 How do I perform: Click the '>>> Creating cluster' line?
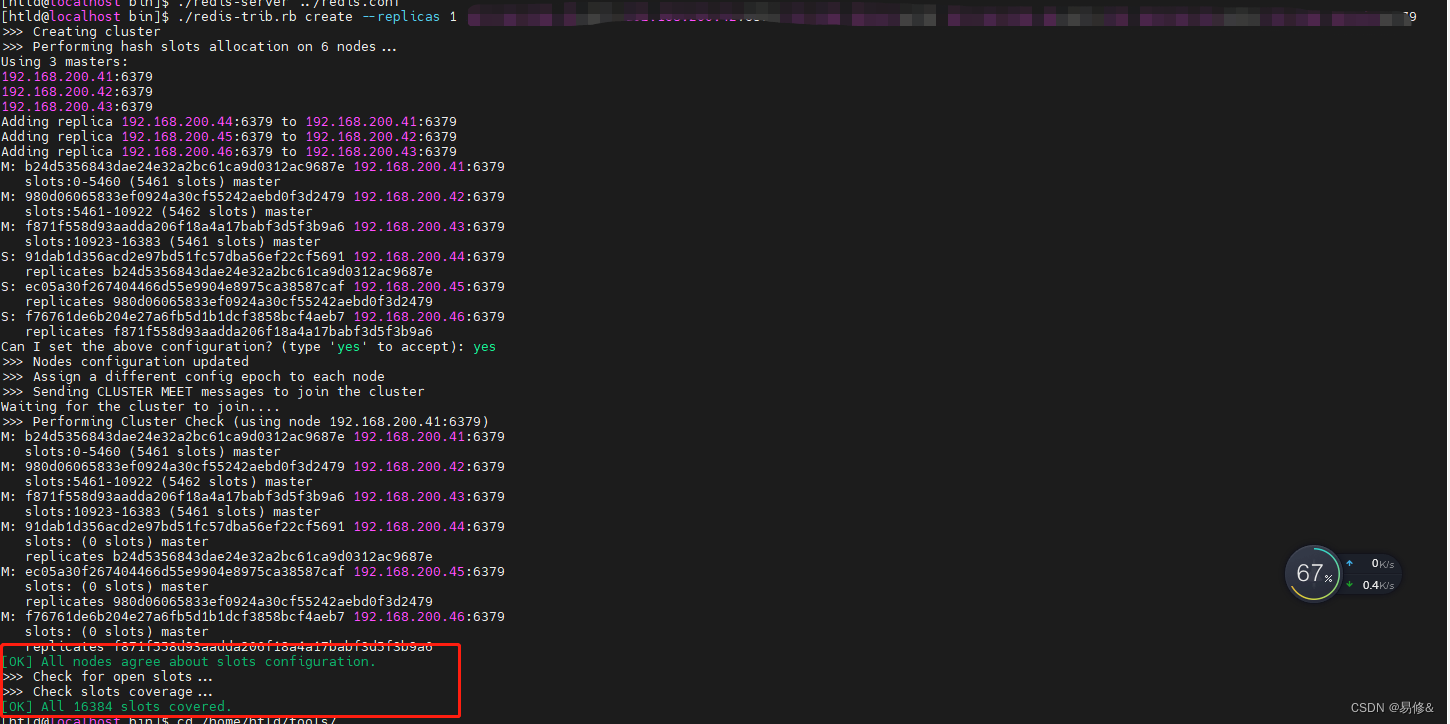81,32
